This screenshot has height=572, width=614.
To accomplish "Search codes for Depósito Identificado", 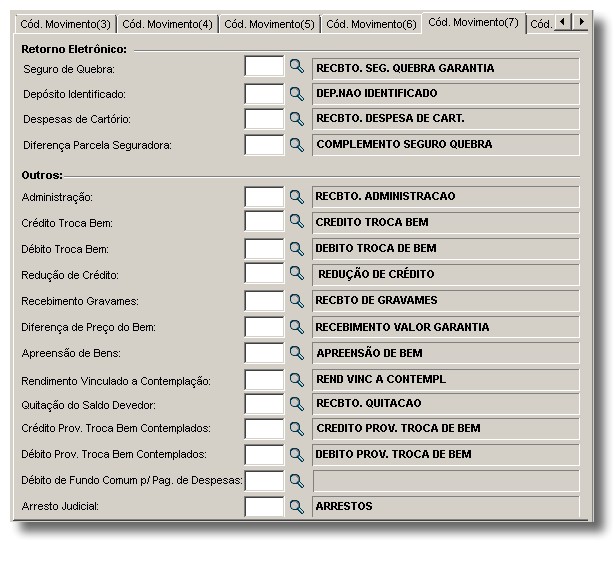I will click(x=296, y=94).
